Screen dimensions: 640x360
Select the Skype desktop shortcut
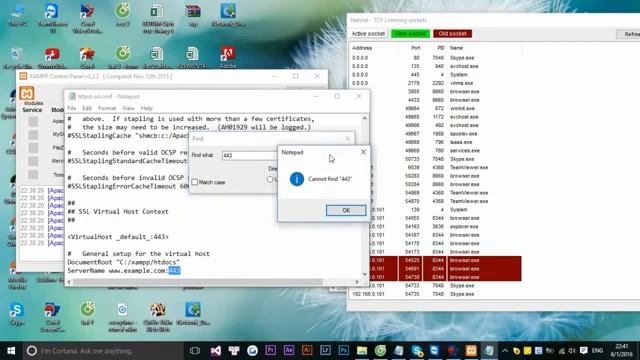(x=16, y=314)
